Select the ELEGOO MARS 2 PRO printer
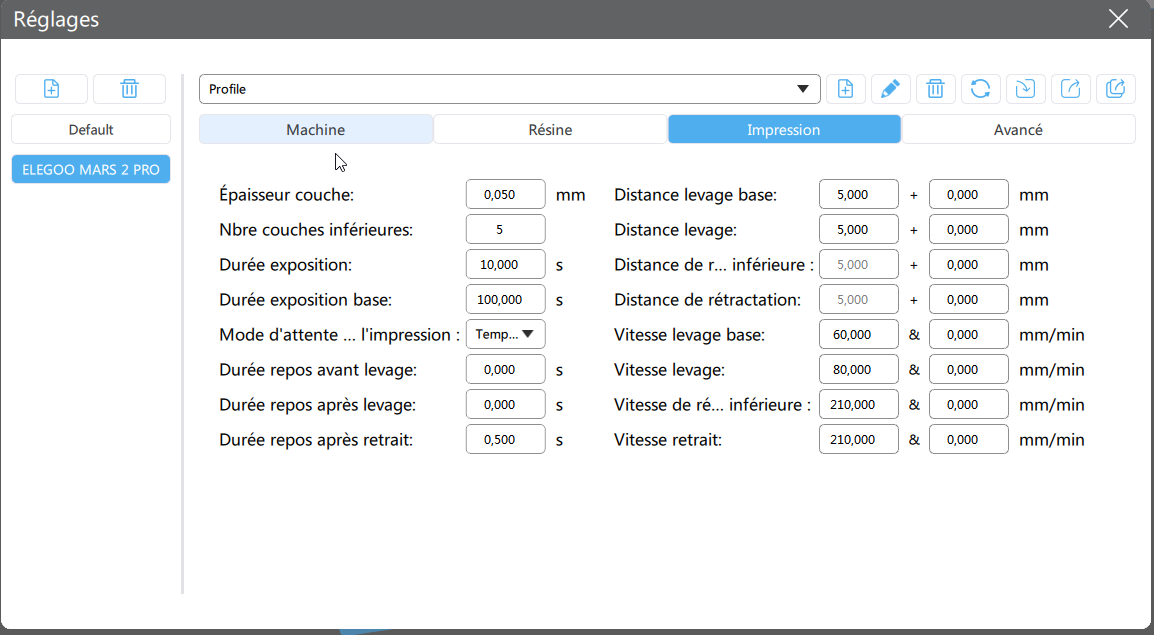The image size is (1154, 635). click(91, 169)
